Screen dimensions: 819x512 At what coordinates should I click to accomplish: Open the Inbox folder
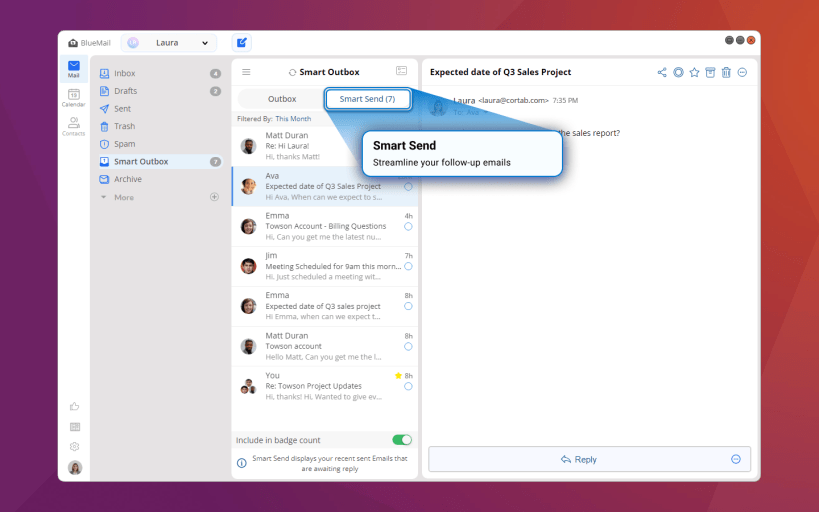click(x=160, y=73)
